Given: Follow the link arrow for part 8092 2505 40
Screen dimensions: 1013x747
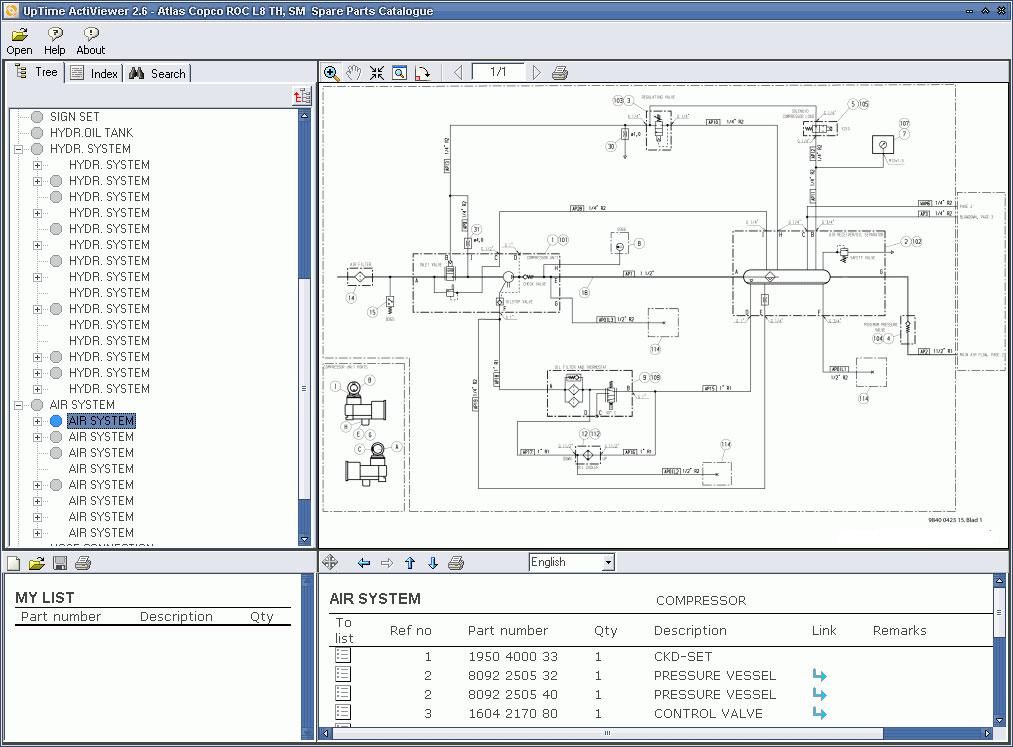Looking at the screenshot, I should tap(819, 695).
